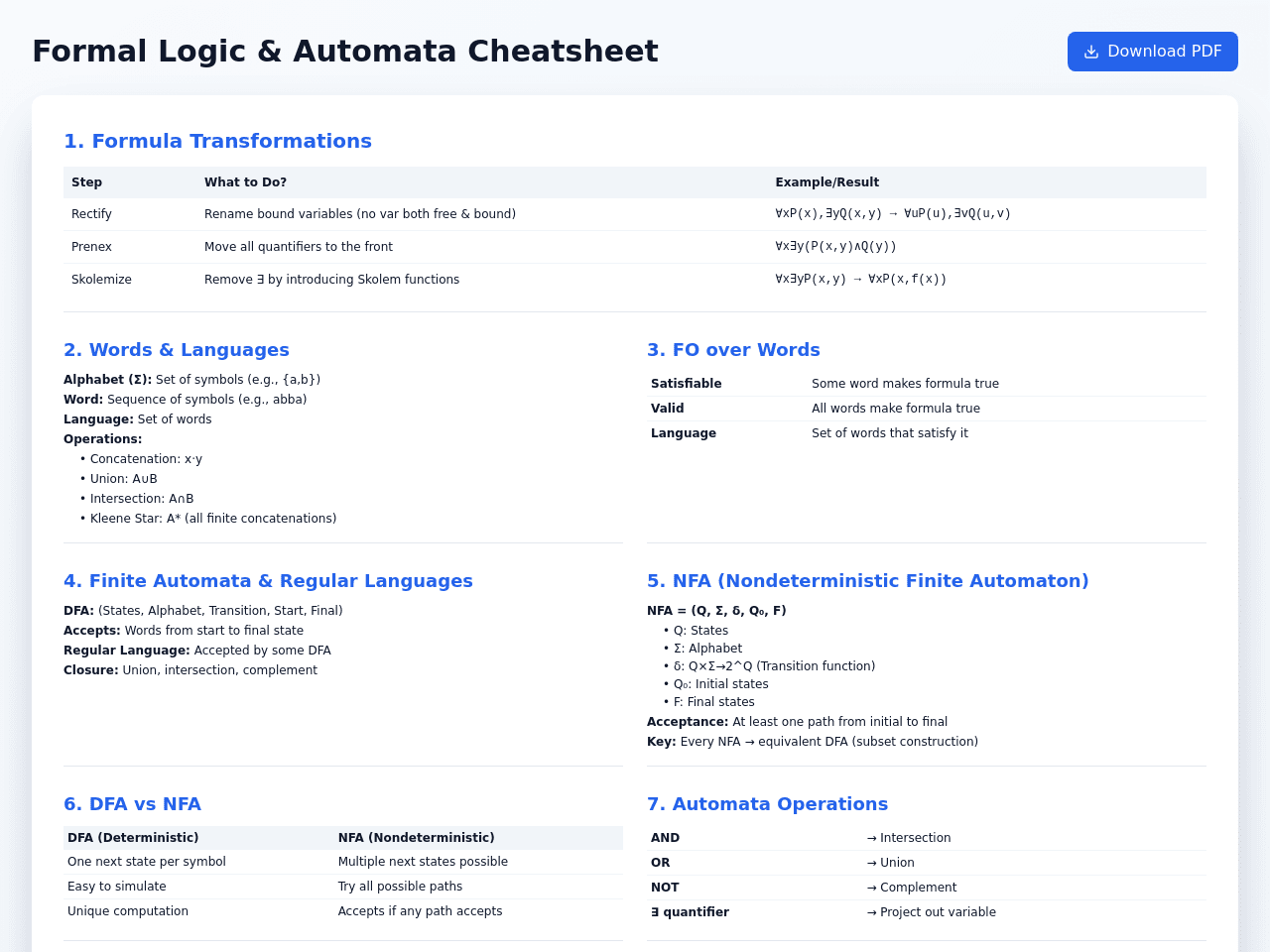Click the 'Kleene Star: A*' bullet

click(x=208, y=519)
